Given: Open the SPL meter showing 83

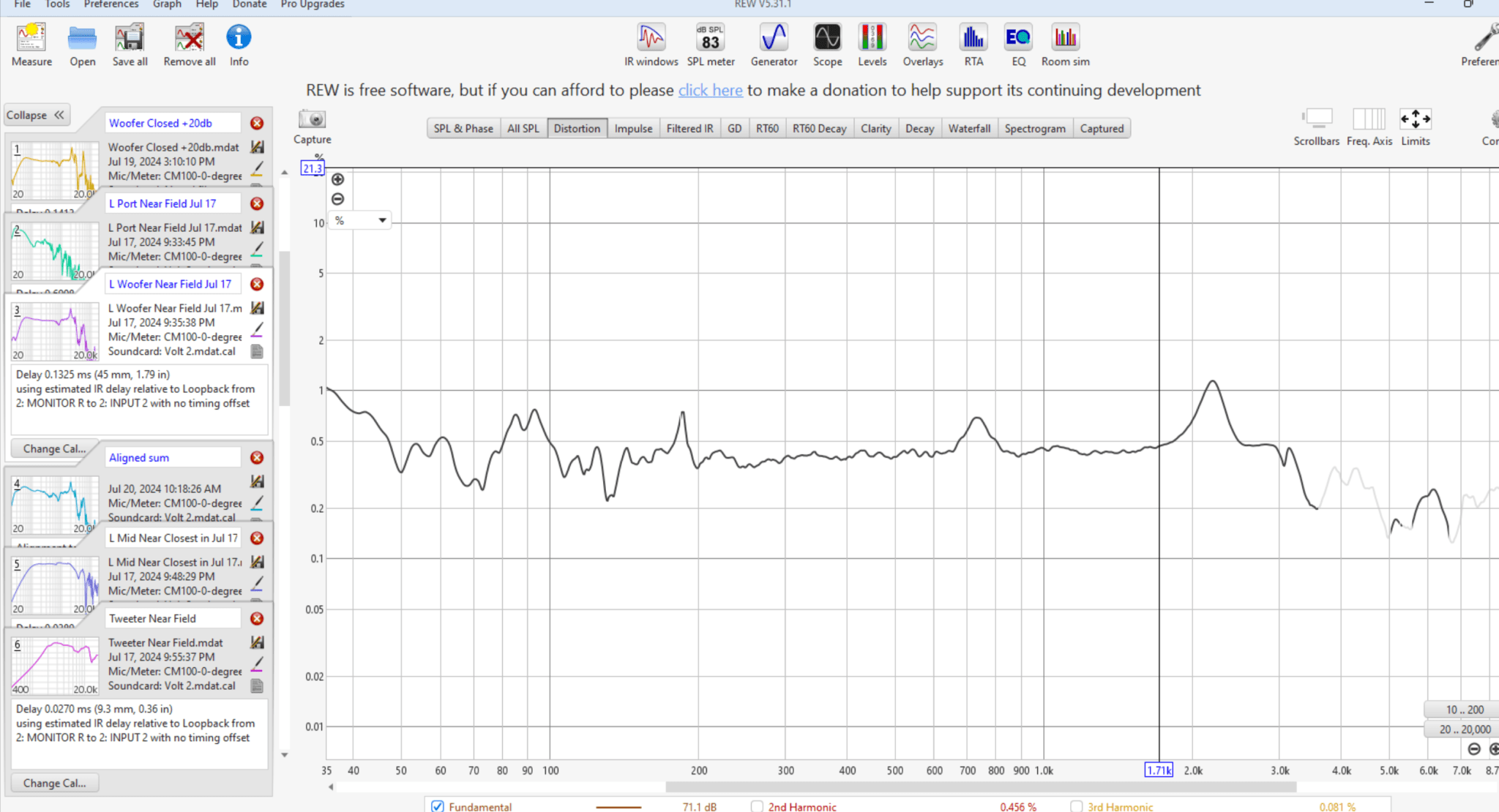Looking at the screenshot, I should coord(710,45).
